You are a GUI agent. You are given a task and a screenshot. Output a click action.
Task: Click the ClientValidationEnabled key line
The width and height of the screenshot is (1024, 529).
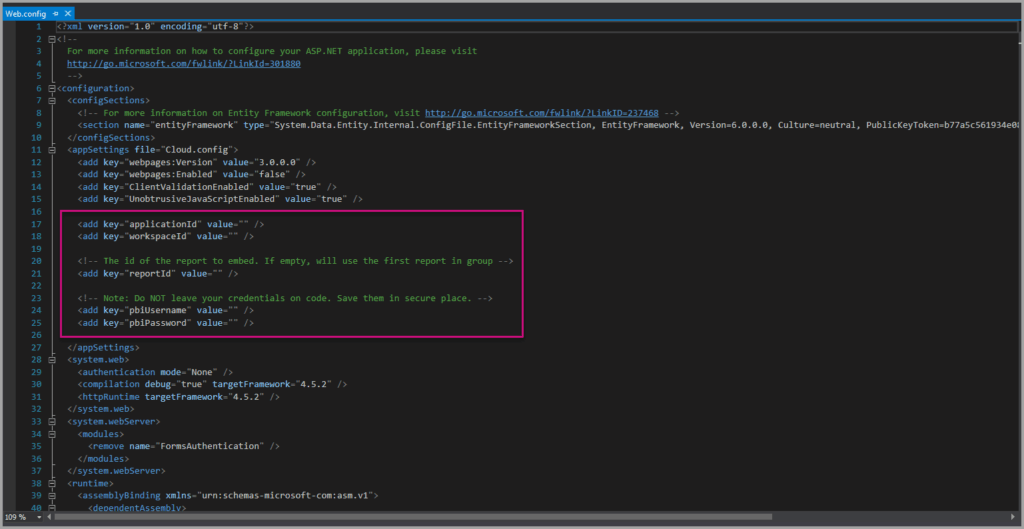tap(208, 187)
